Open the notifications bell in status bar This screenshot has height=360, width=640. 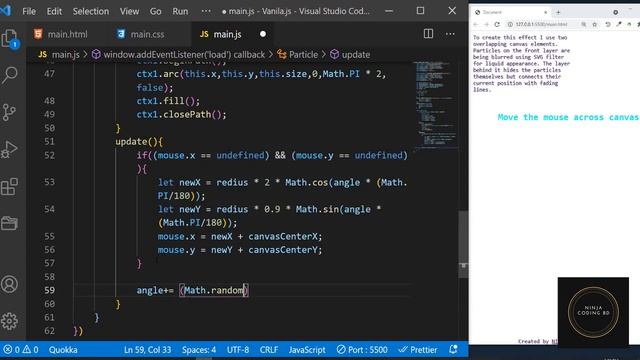click(453, 350)
